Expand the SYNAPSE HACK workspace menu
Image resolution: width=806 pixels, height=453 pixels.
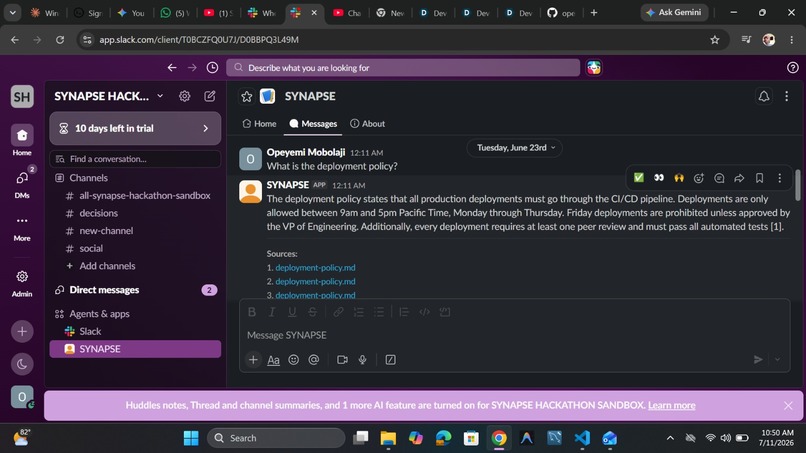click(x=109, y=96)
